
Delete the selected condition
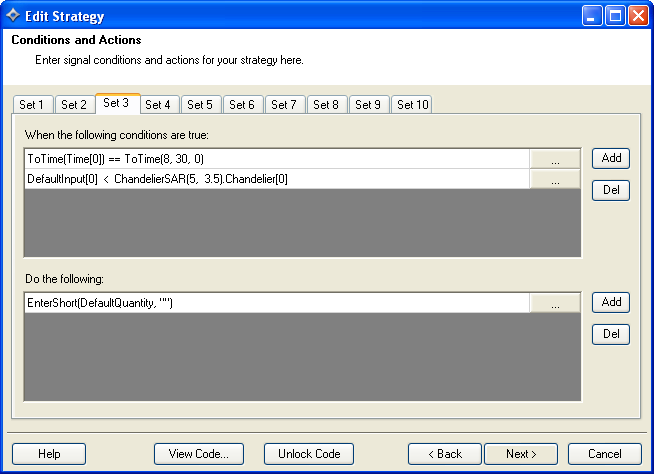point(611,190)
